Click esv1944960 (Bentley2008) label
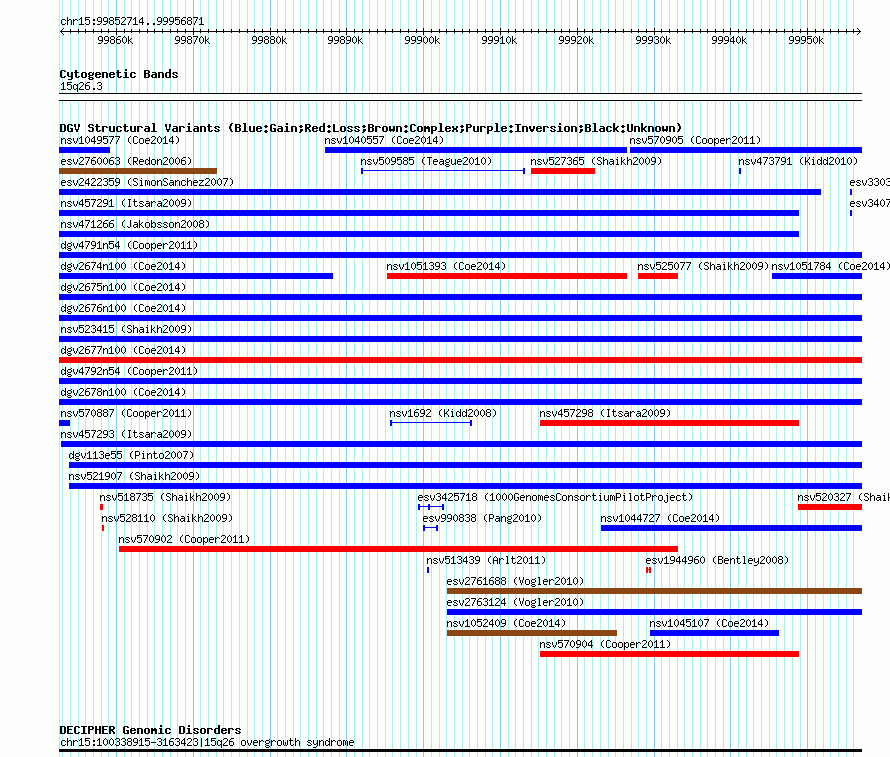This screenshot has height=757, width=890. (x=717, y=560)
